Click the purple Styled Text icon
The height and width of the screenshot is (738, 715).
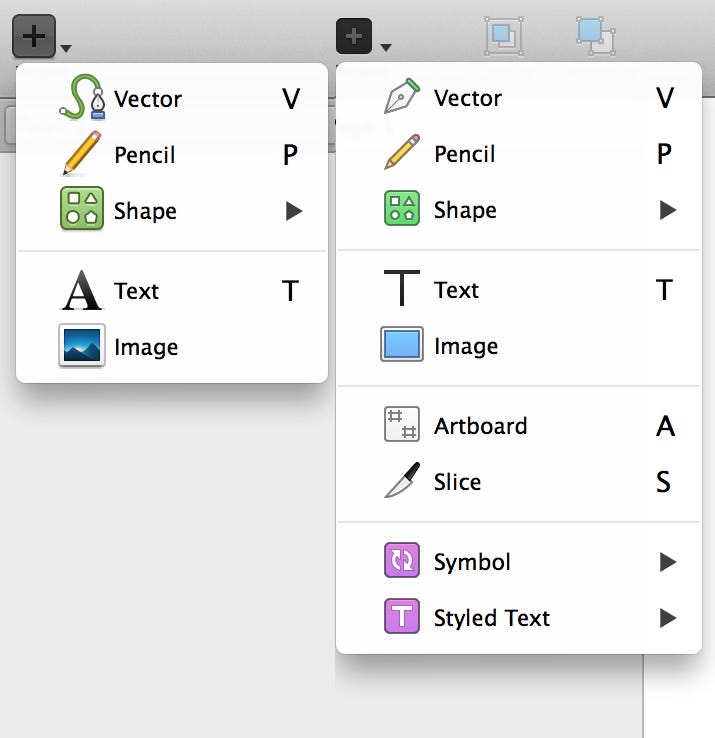402,616
